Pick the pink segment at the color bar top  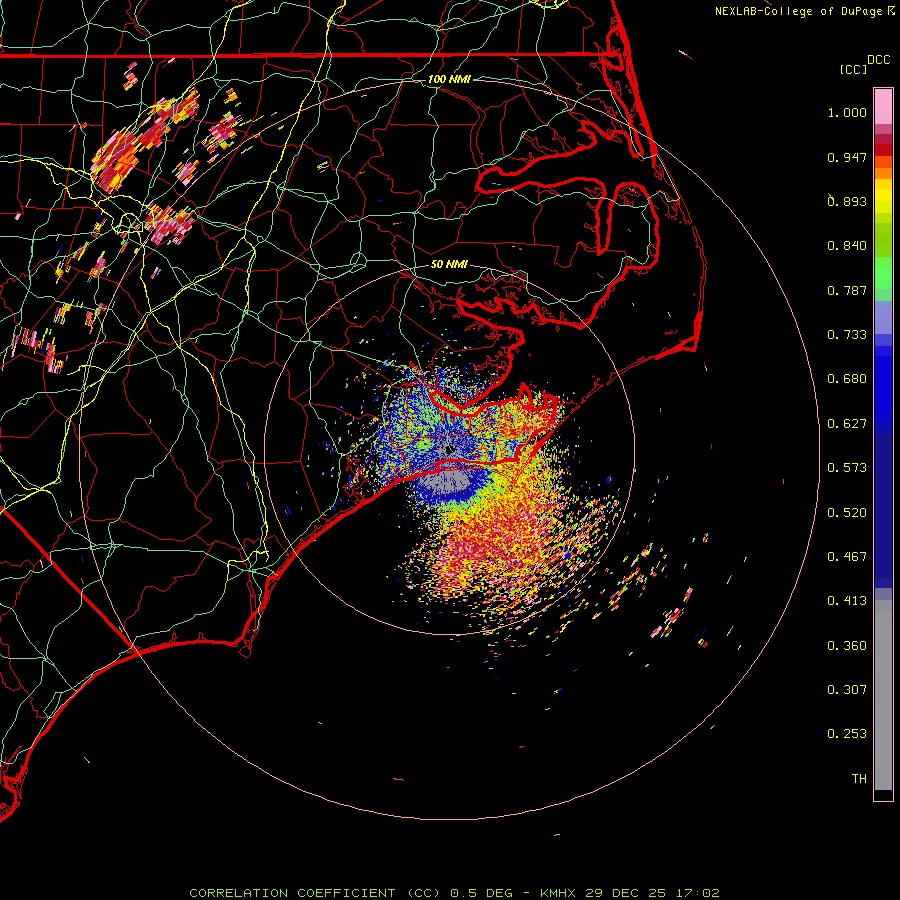883,107
